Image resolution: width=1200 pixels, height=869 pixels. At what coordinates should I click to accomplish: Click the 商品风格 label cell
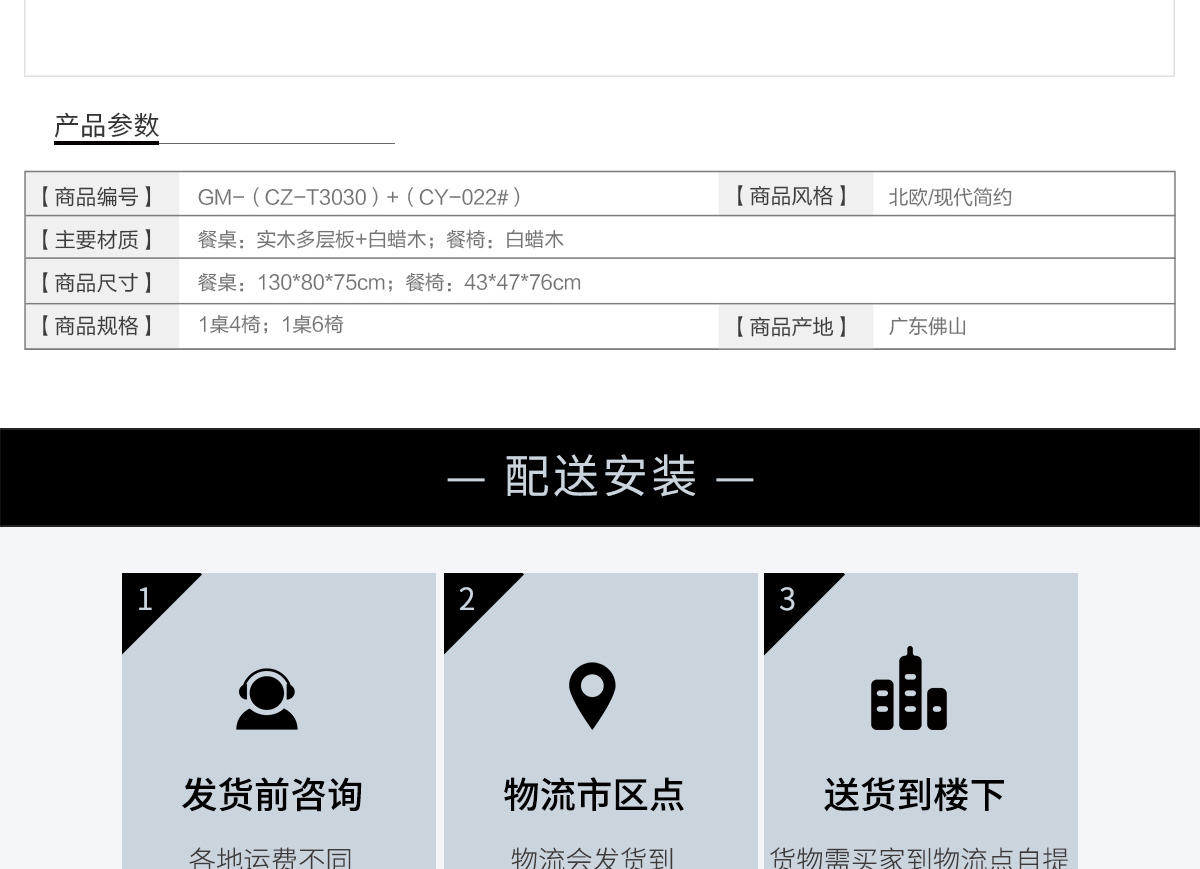pyautogui.click(x=791, y=197)
